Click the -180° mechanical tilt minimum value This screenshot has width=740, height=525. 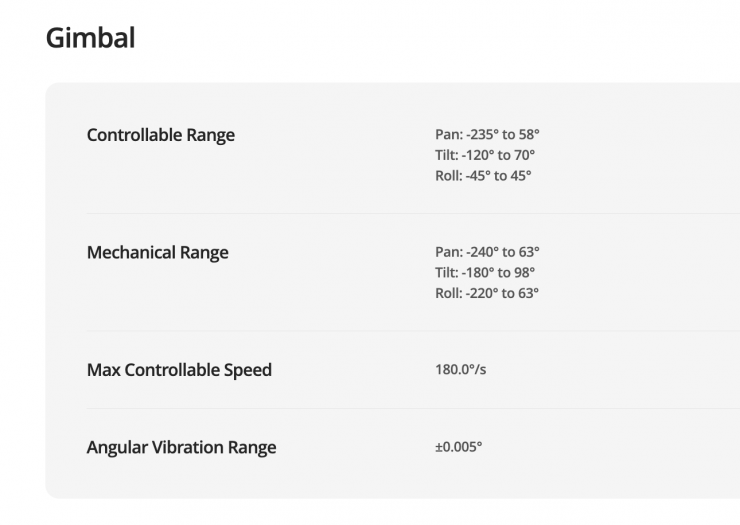pos(481,273)
